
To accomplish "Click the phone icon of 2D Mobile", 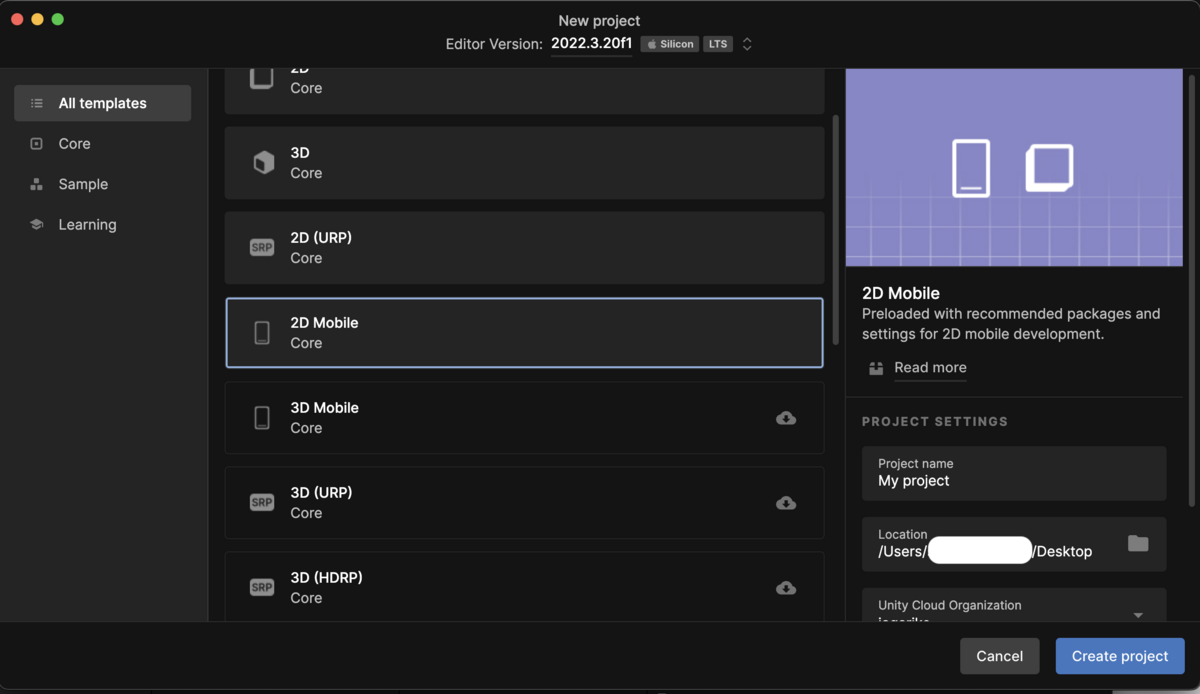I will click(262, 333).
